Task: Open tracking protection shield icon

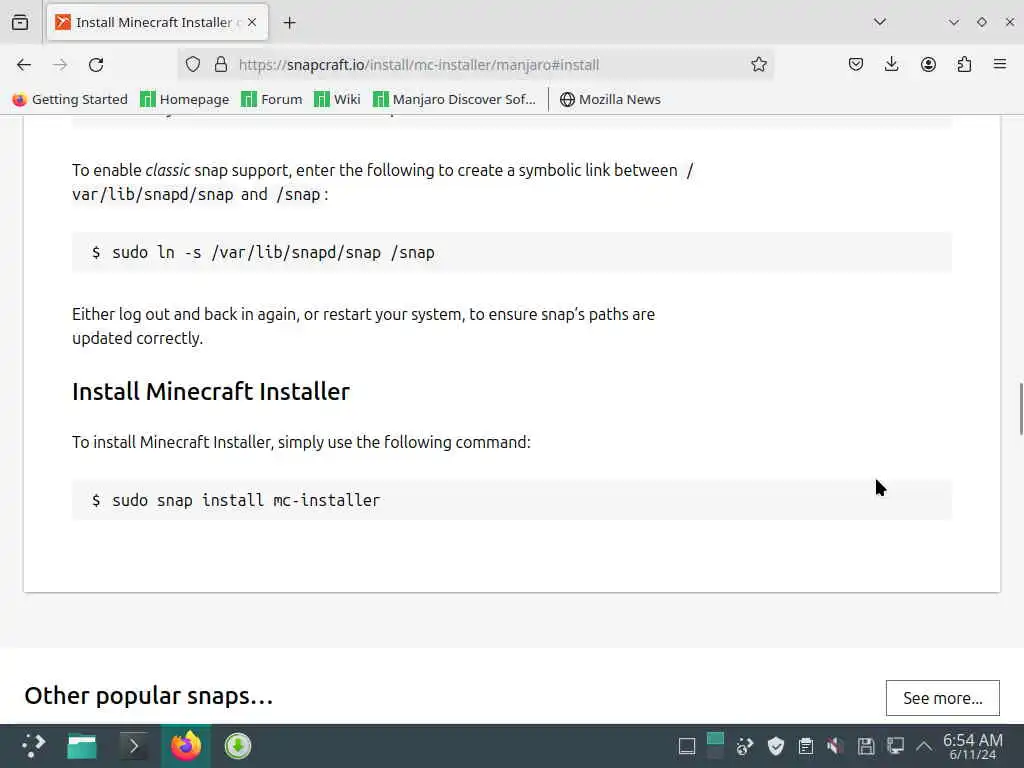Action: pyautogui.click(x=193, y=64)
